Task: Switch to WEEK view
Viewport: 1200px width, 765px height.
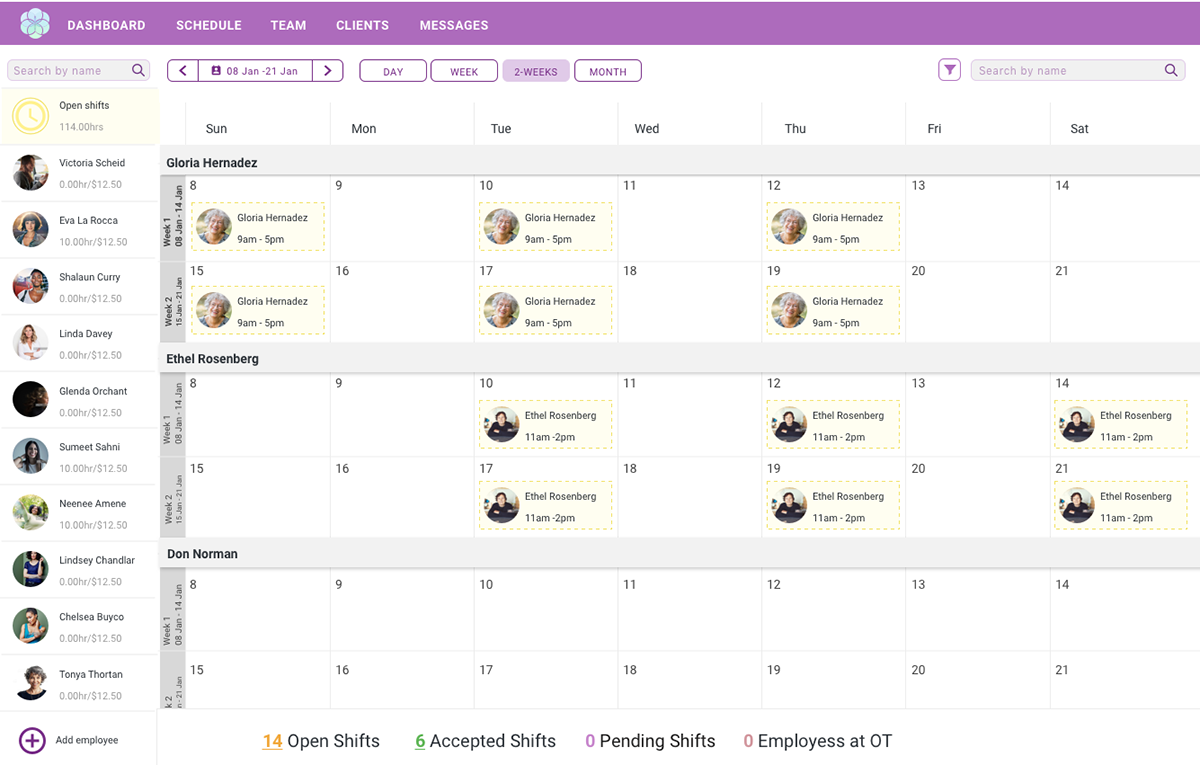Action: (464, 71)
